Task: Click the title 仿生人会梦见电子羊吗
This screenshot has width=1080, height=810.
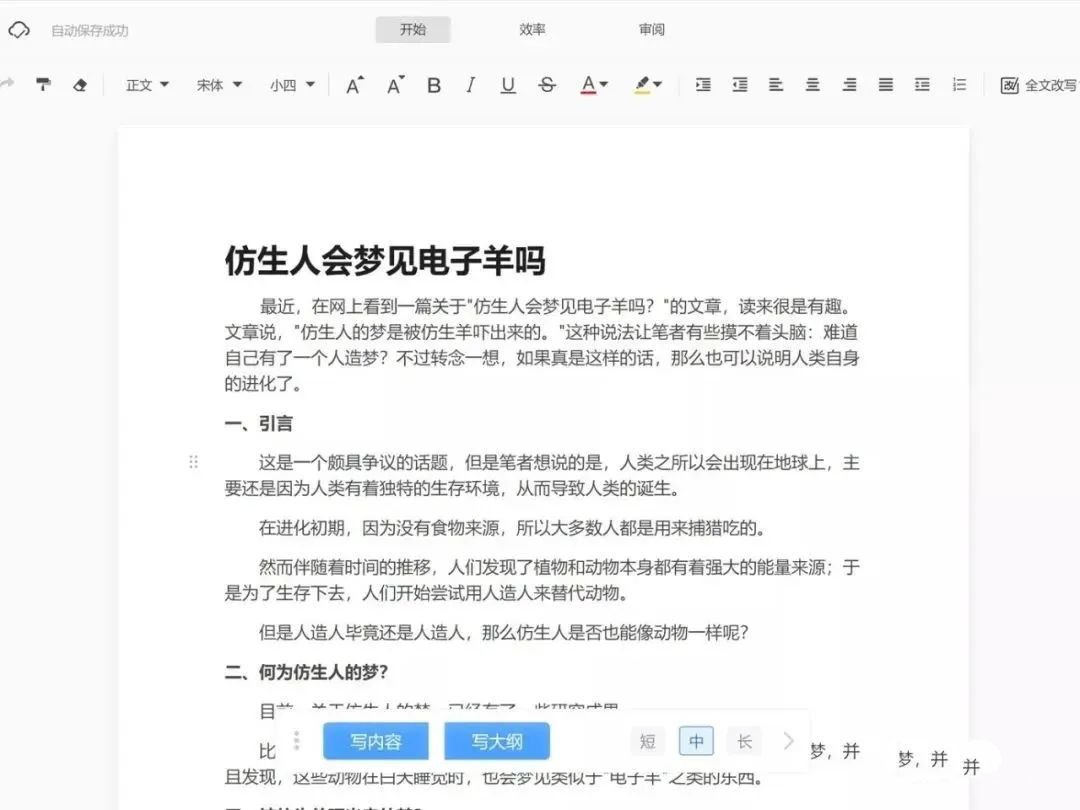Action: tap(385, 260)
